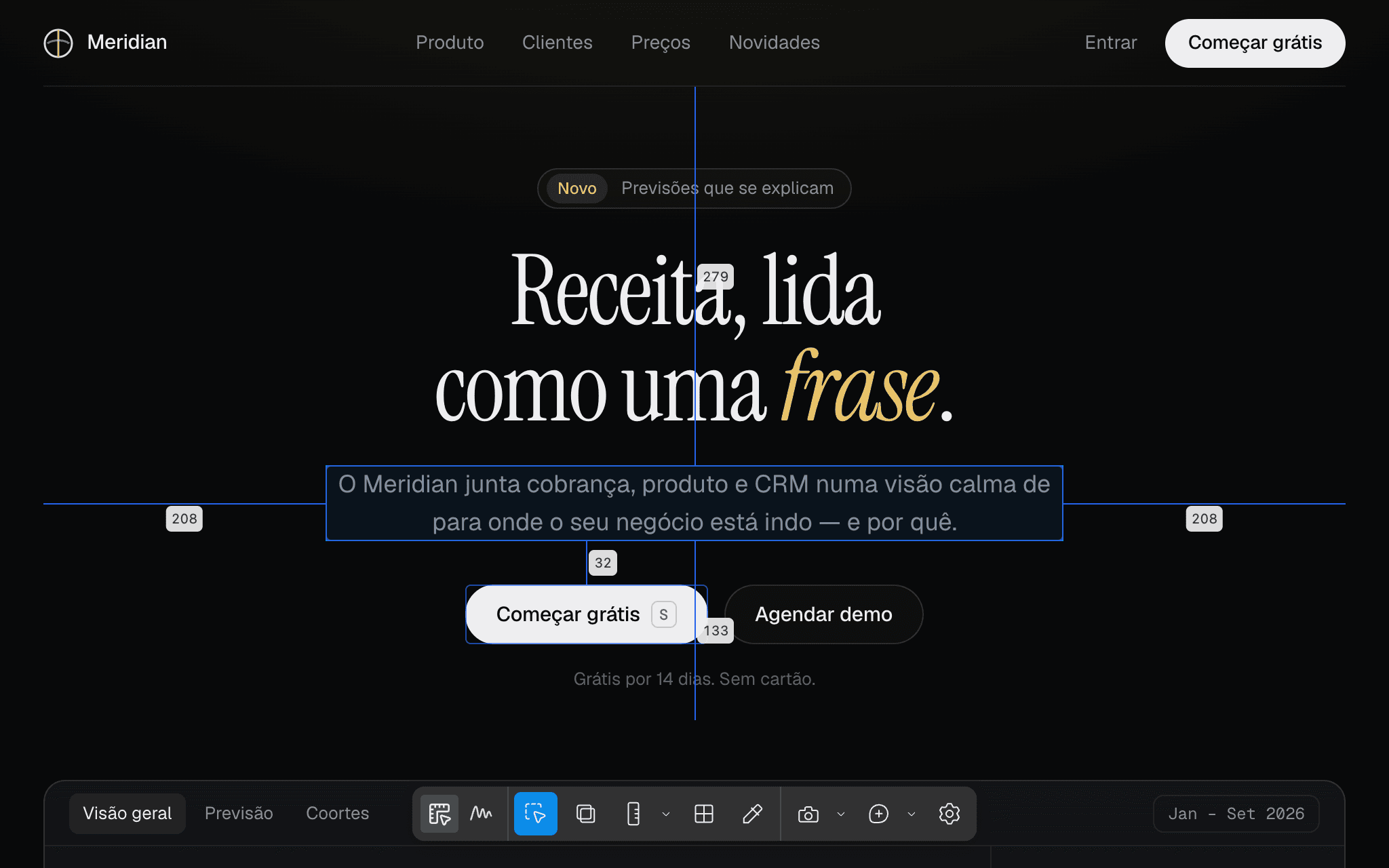Switch to the freehand scribble mode
Image resolution: width=1389 pixels, height=868 pixels.
click(482, 814)
